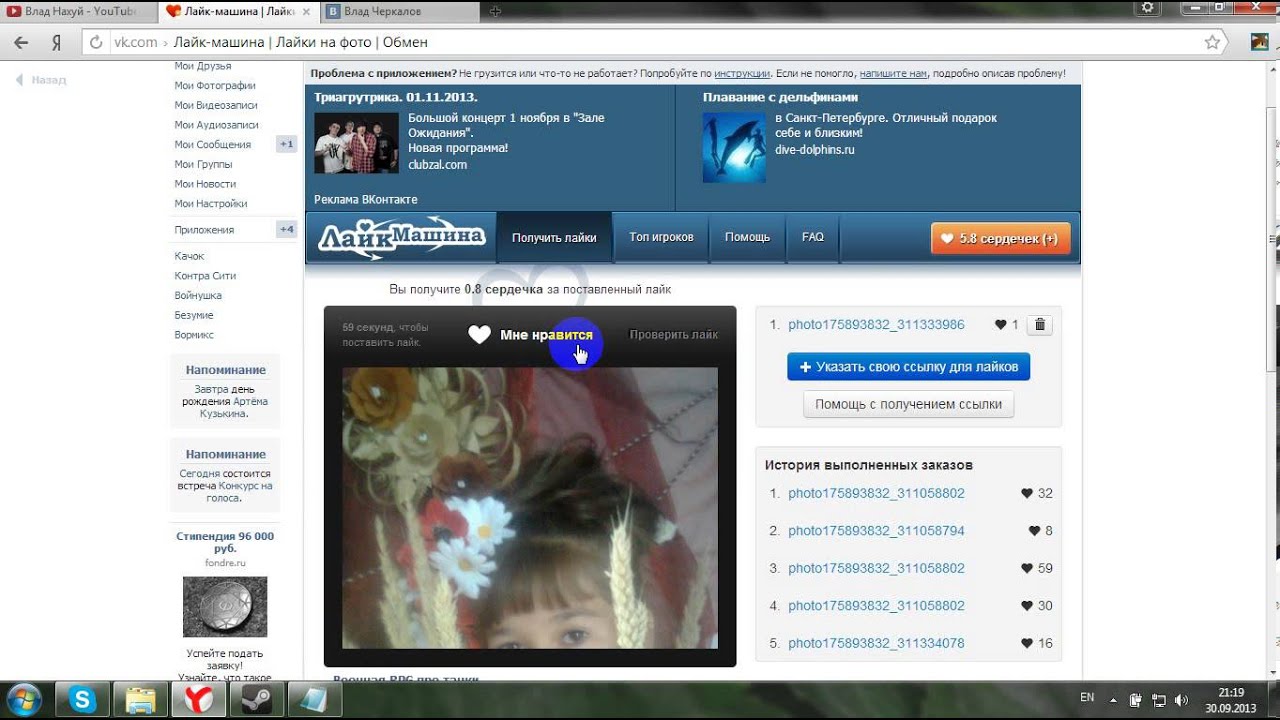
Task: Click the Yandex 'Я' home button
Action: click(x=57, y=43)
